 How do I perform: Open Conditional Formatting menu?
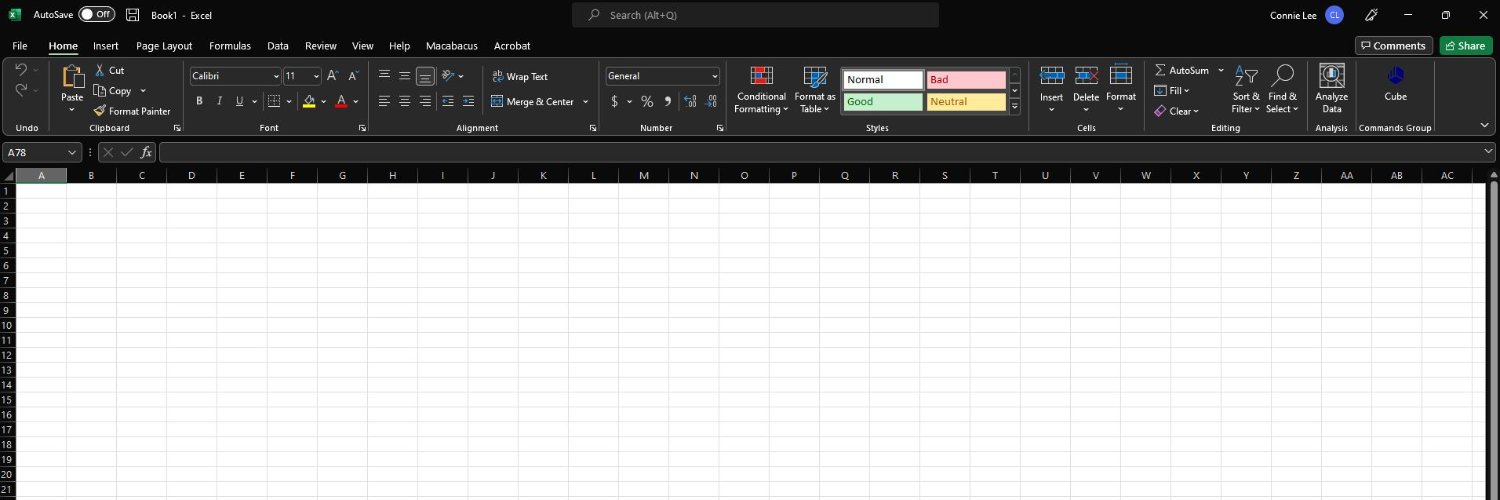click(x=762, y=90)
